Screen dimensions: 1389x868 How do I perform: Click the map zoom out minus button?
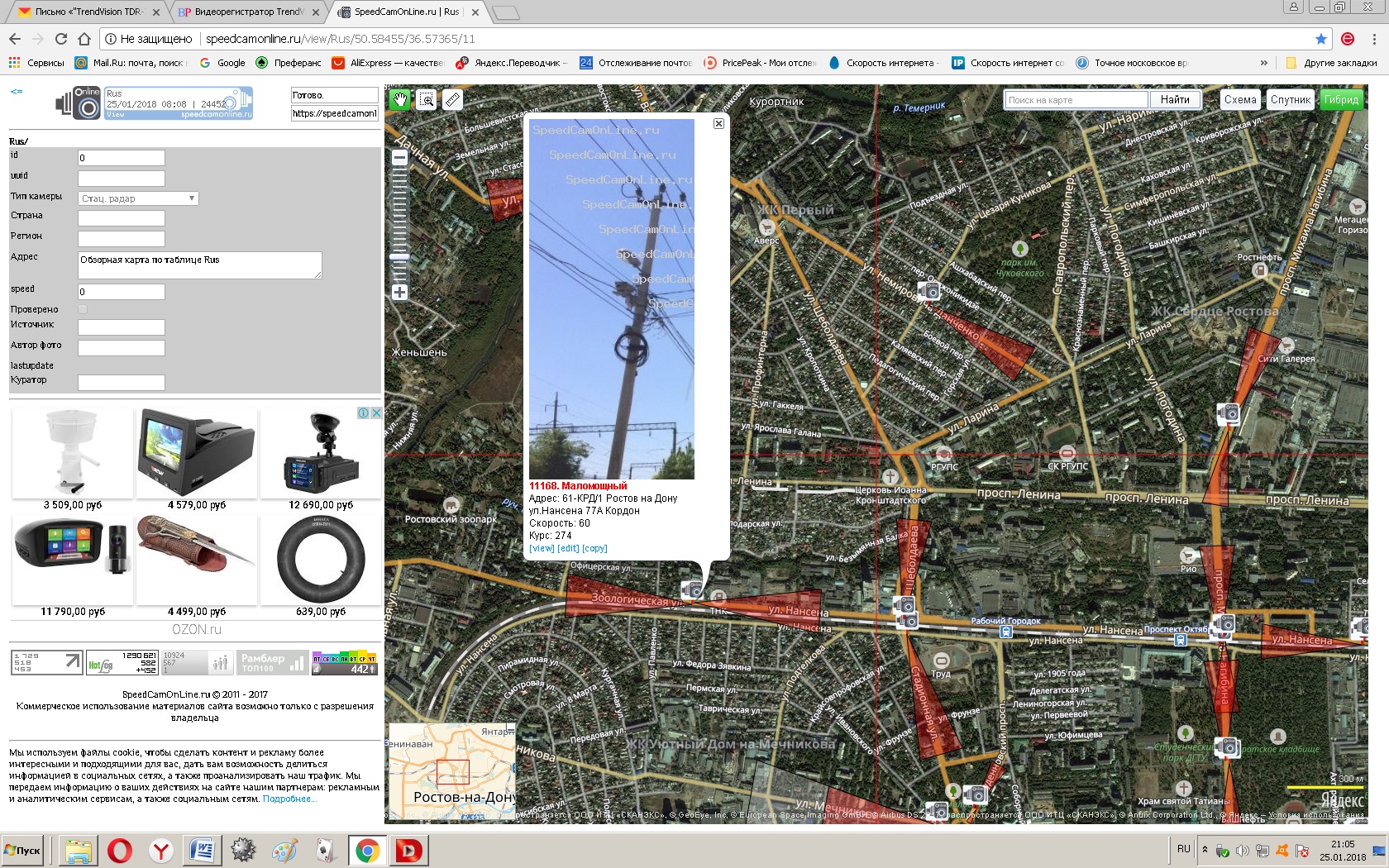(x=400, y=158)
